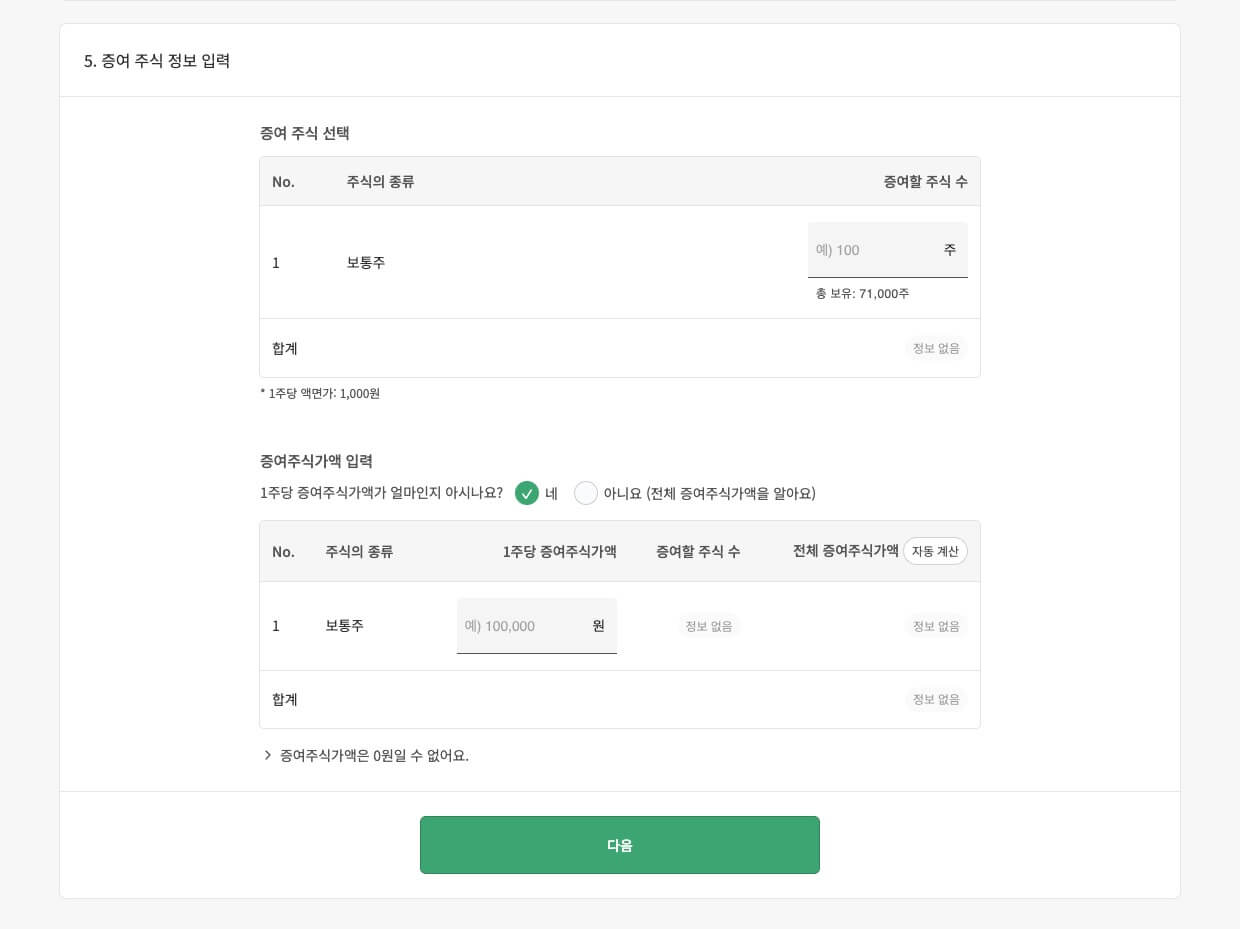
Task: Click the 주 unit label in share input
Action: tap(949, 250)
